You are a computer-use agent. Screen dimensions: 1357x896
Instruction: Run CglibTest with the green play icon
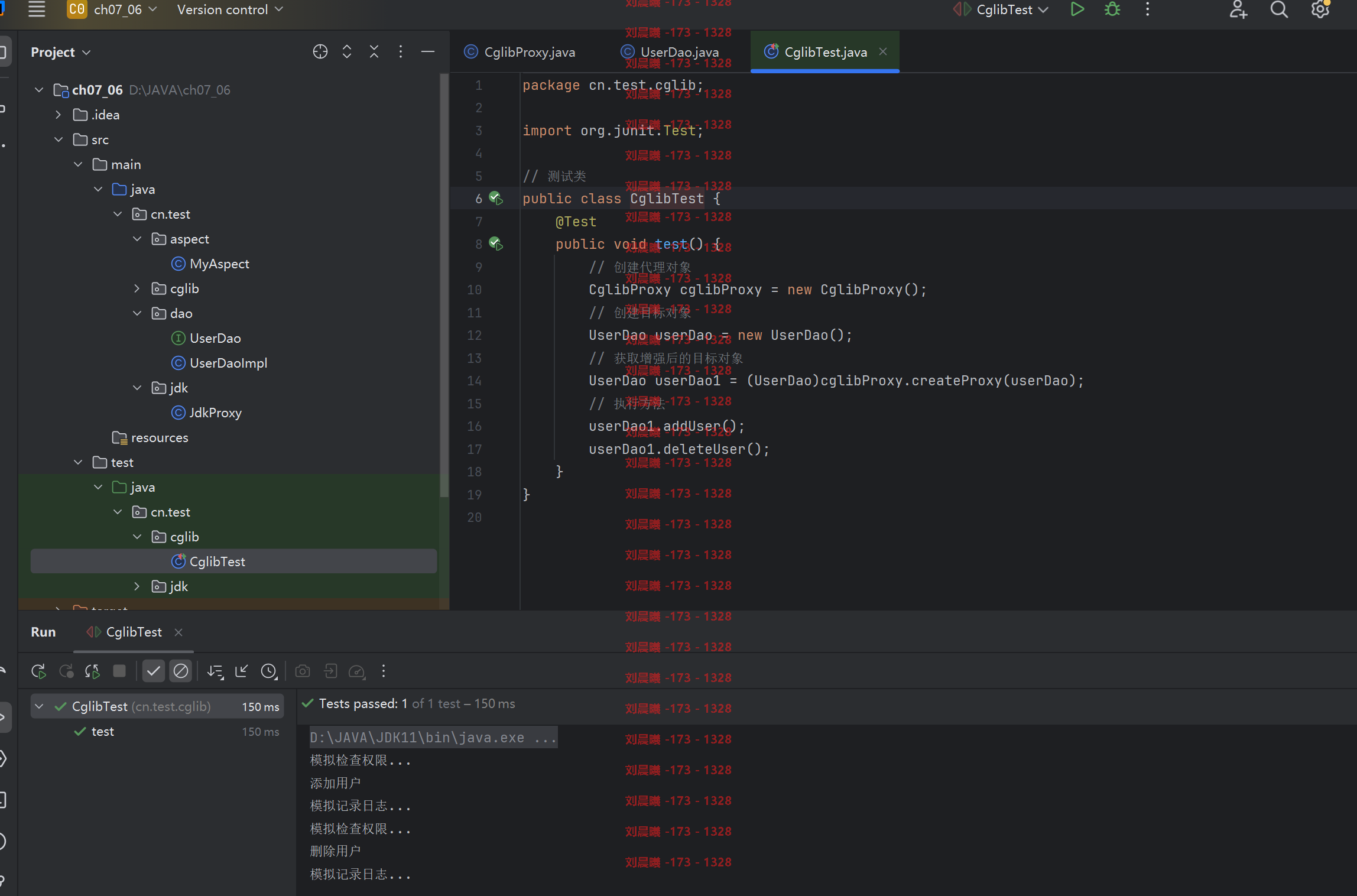[x=1077, y=9]
